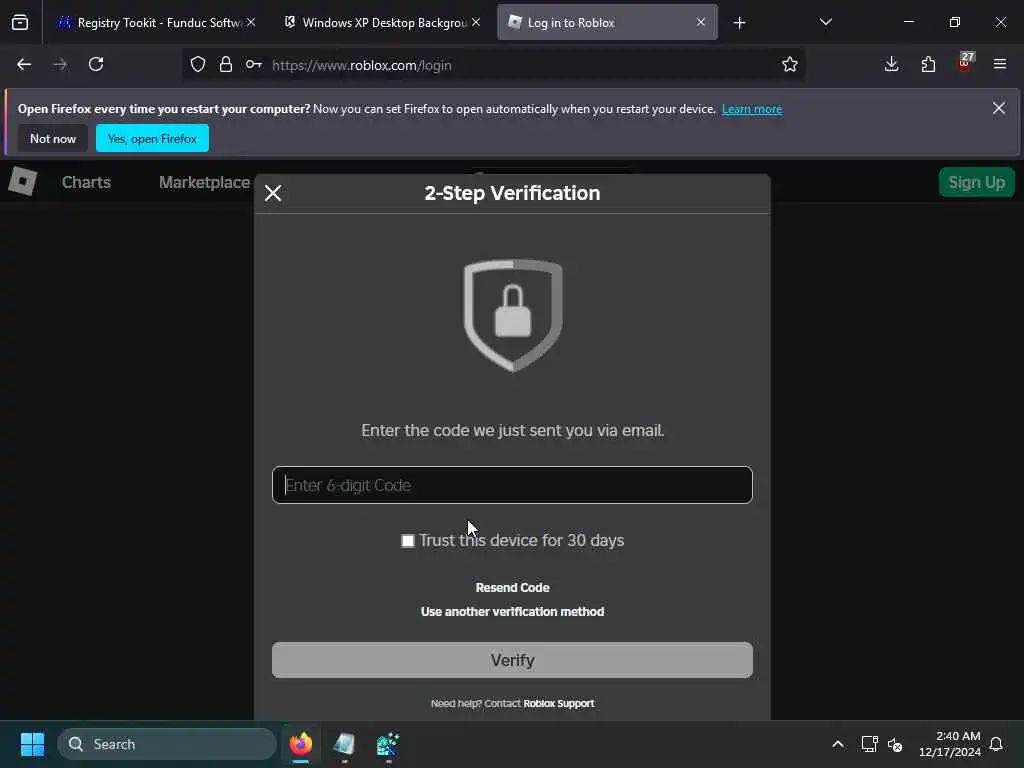
Task: Bookmark this page with the star
Action: 790,65
